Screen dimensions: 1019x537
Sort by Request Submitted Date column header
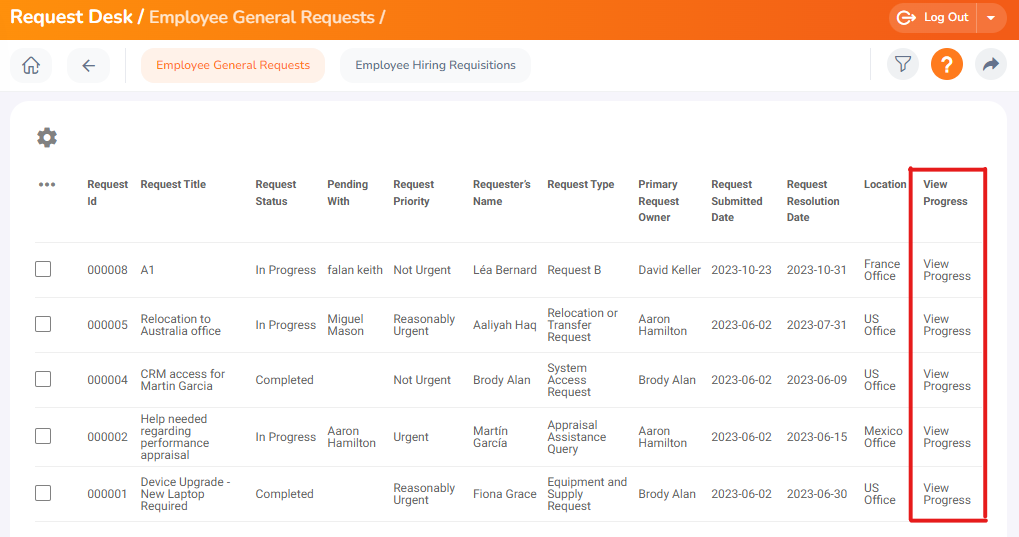(x=736, y=201)
